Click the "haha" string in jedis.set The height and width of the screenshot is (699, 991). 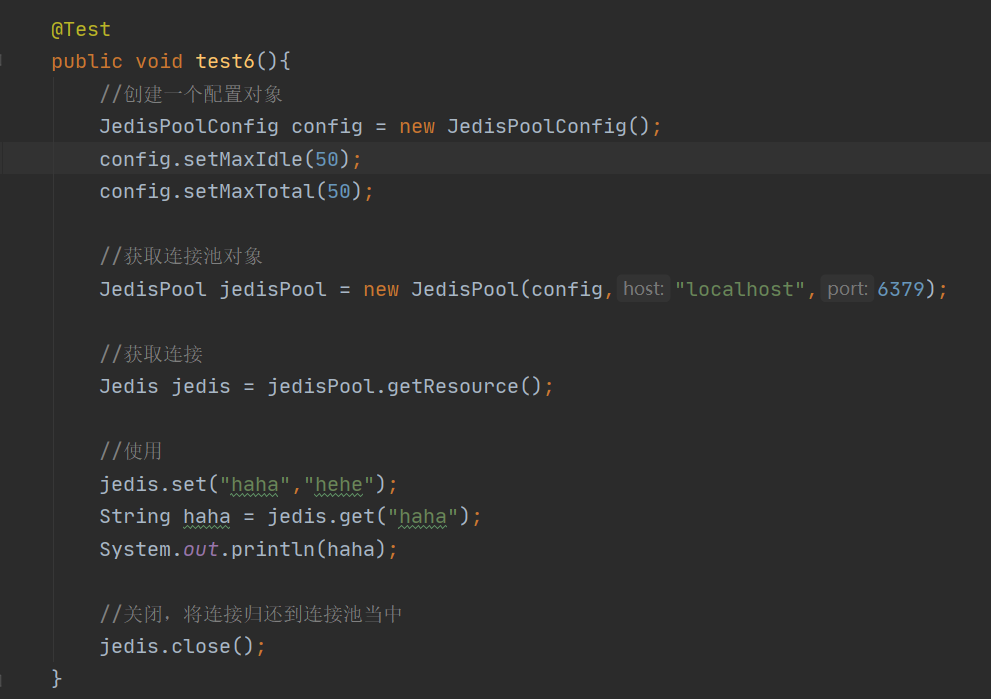tap(255, 485)
